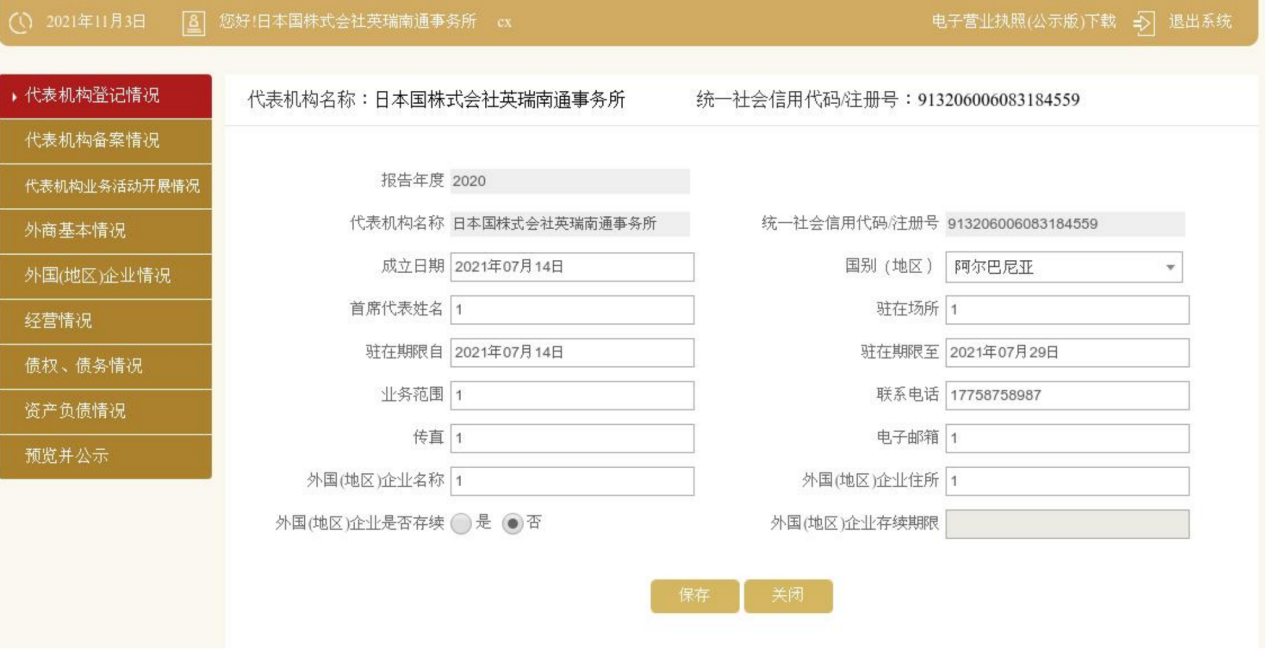
Task: Click the 关闭 button
Action: pyautogui.click(x=788, y=596)
